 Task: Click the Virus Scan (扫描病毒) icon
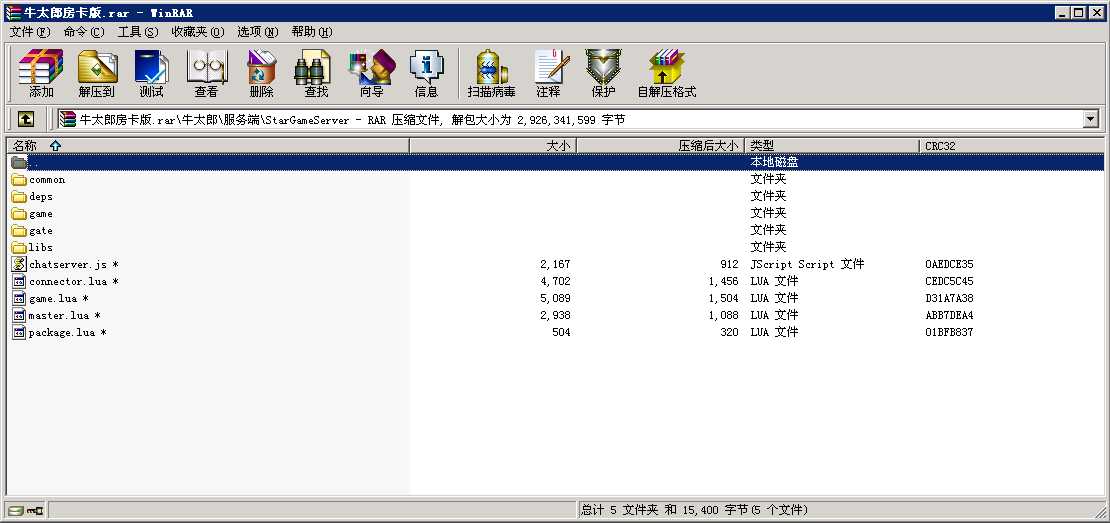click(x=491, y=74)
